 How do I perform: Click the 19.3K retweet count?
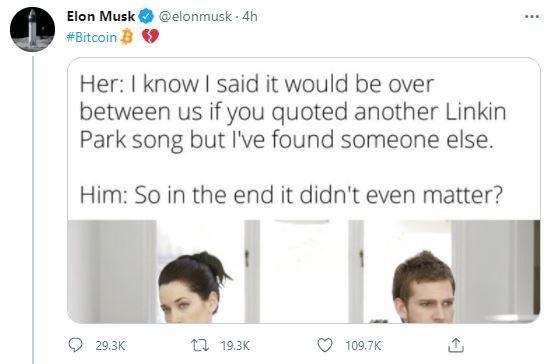point(235,346)
